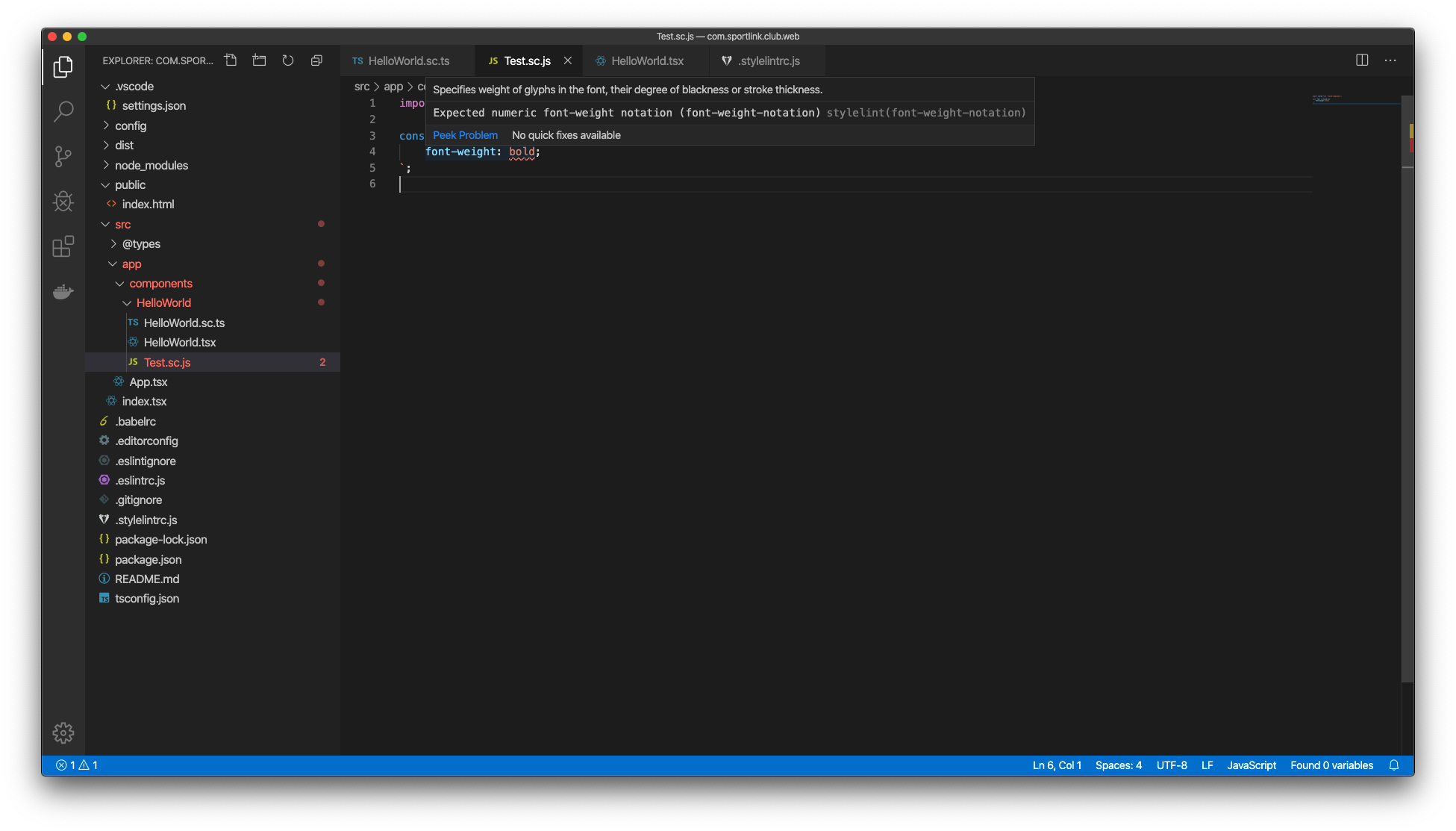The width and height of the screenshot is (1456, 831).
Task: Click the New File icon in Explorer
Action: tap(231, 60)
